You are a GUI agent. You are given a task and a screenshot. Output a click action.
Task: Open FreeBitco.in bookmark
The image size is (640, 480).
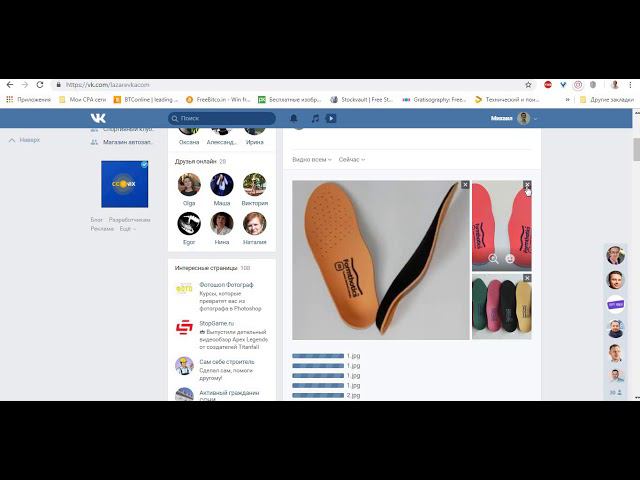(218, 100)
